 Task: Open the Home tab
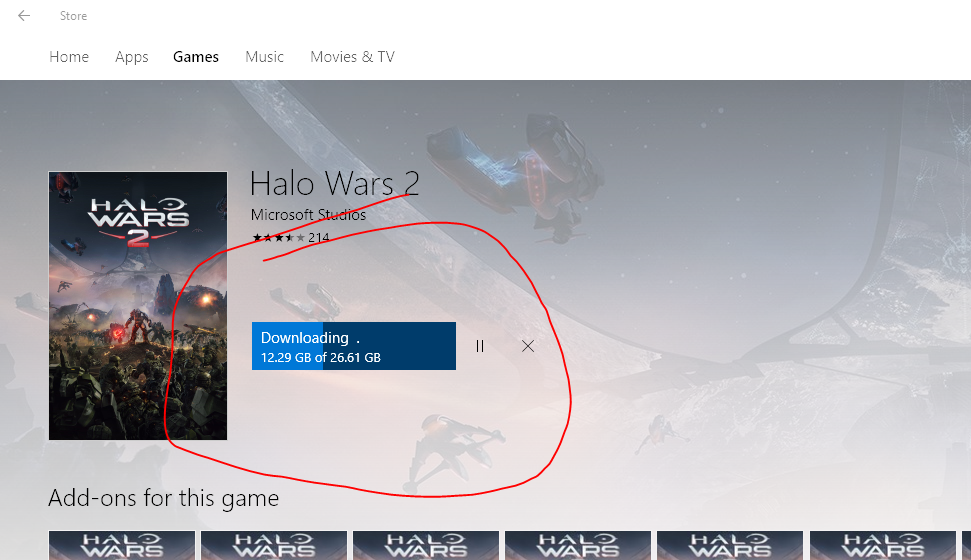69,57
